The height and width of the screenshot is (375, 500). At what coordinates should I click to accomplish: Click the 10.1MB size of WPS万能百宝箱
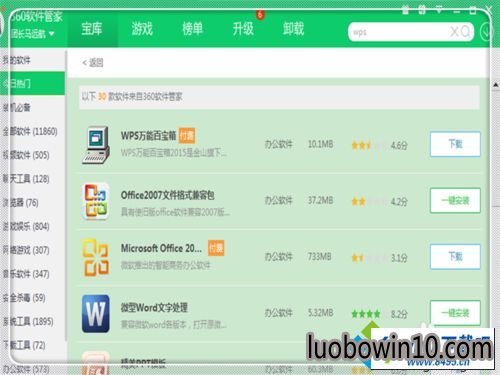tap(320, 144)
